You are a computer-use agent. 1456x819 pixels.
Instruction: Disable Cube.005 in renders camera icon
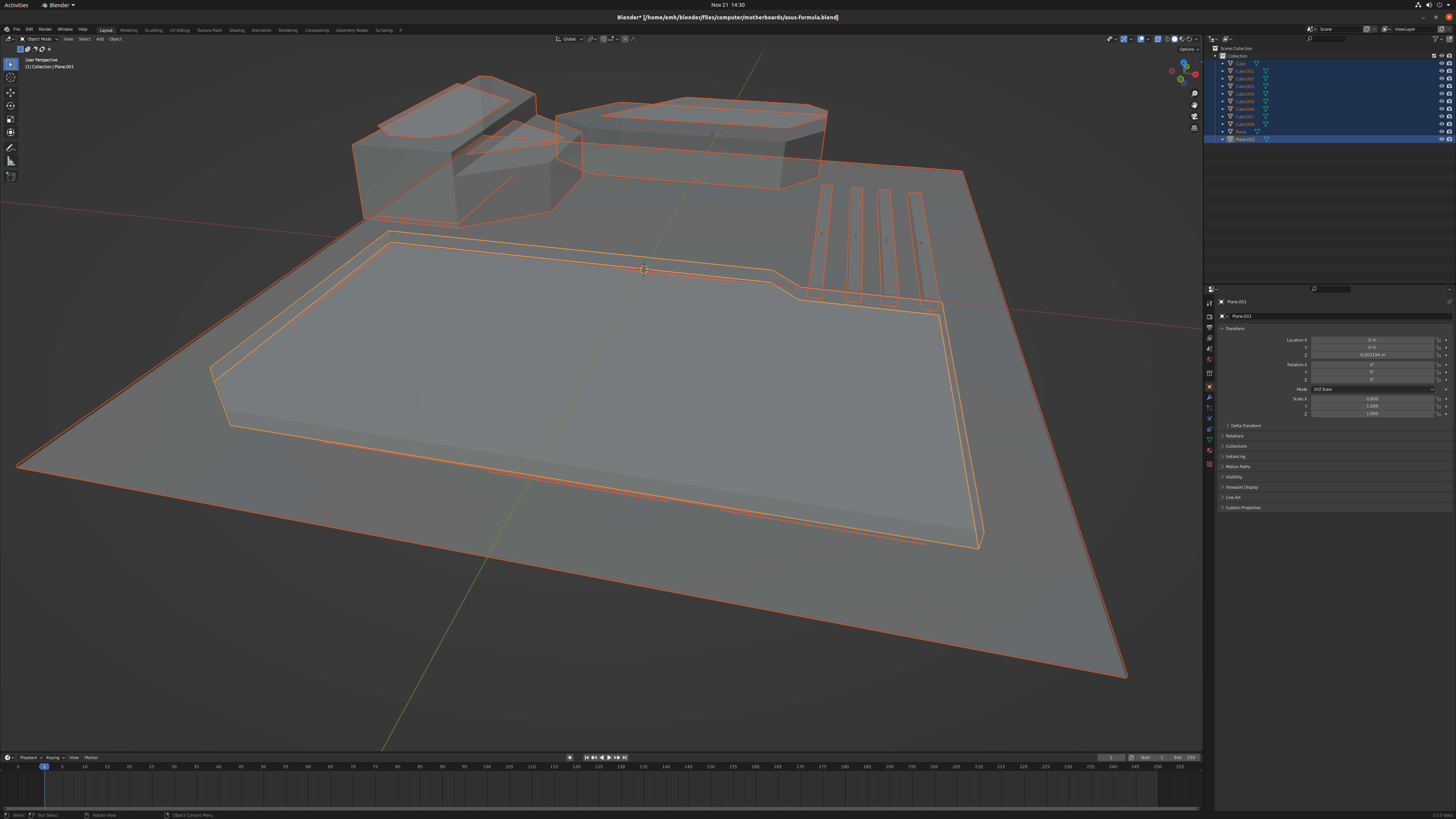(x=1449, y=101)
